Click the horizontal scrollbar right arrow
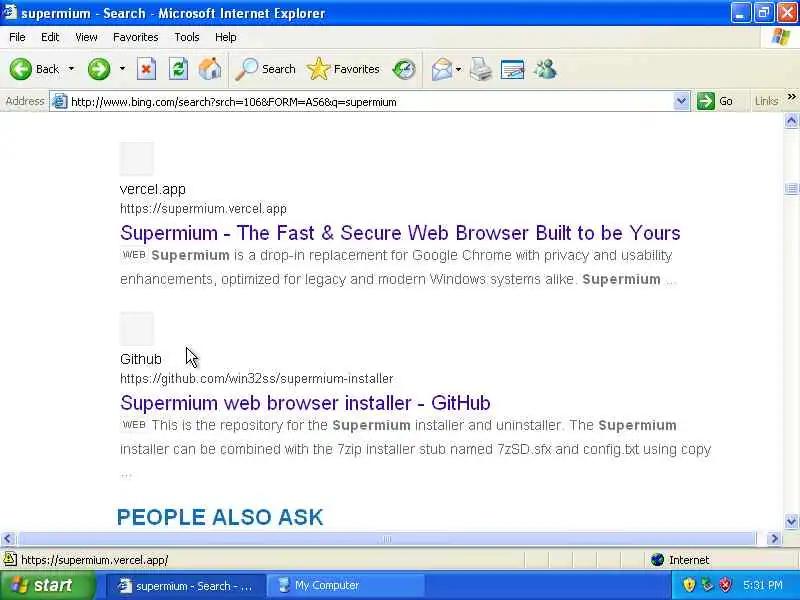This screenshot has width=800, height=600. coord(774,539)
